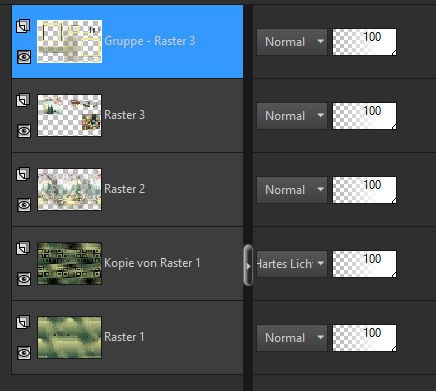
Task: Adjust opacity slider of Raster 2 layer
Action: point(365,190)
